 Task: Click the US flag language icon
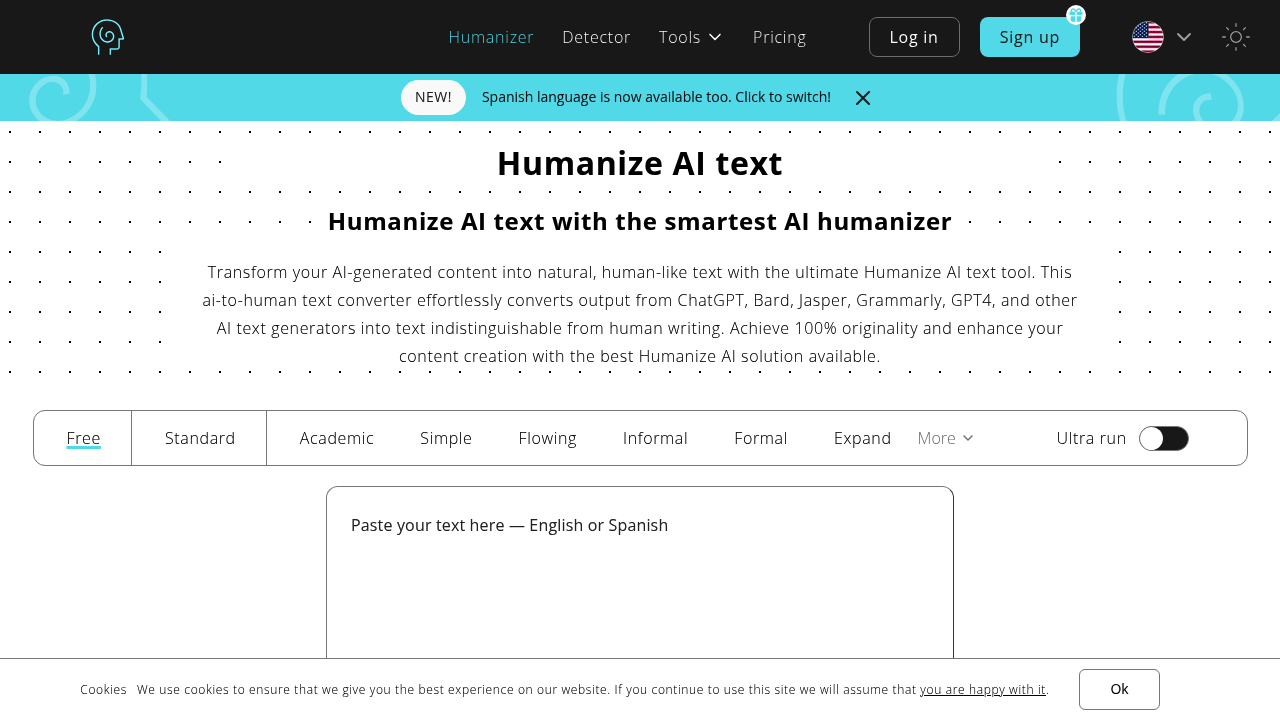point(1147,37)
